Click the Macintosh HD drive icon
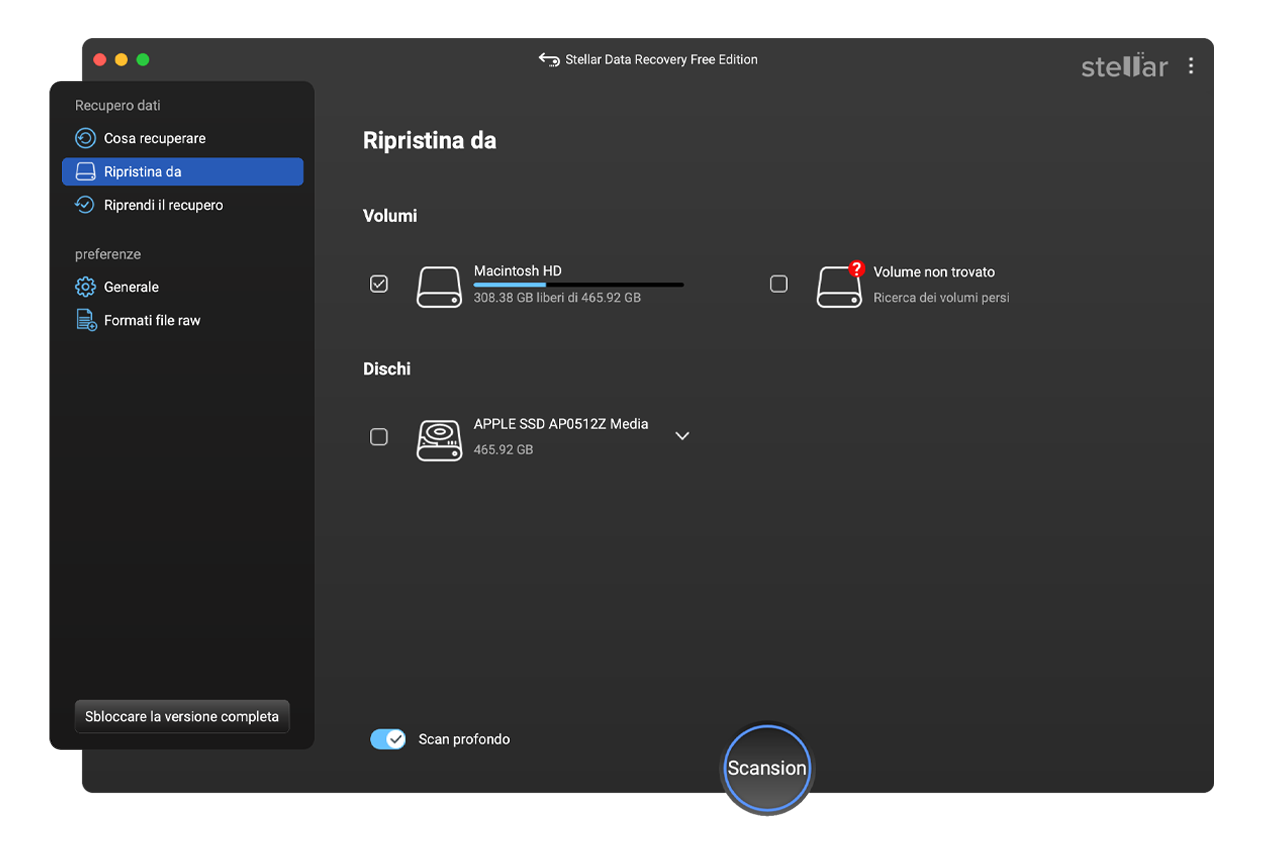Viewport: 1280px width, 860px height. (439, 287)
